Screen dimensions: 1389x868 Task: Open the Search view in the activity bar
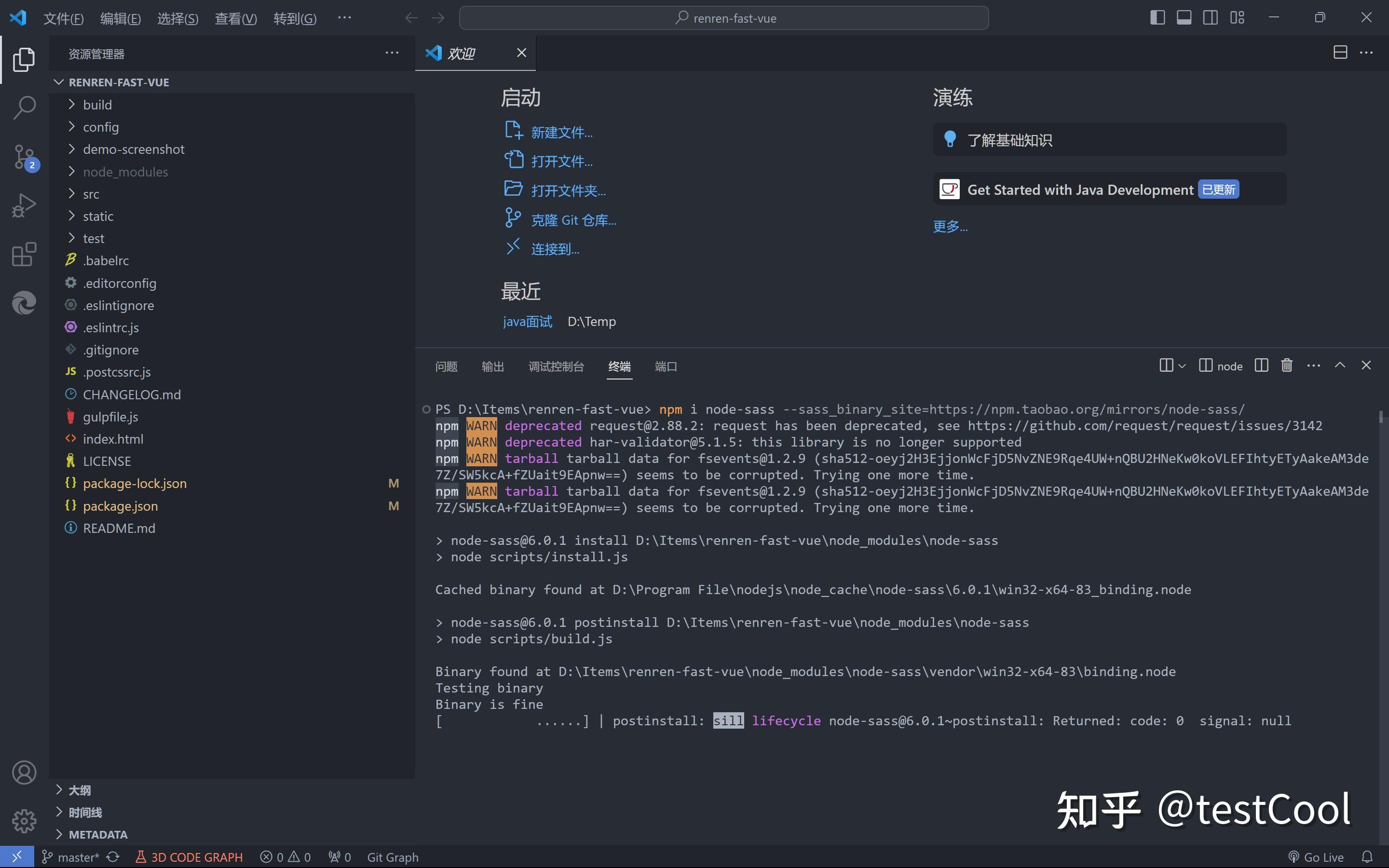tap(24, 108)
